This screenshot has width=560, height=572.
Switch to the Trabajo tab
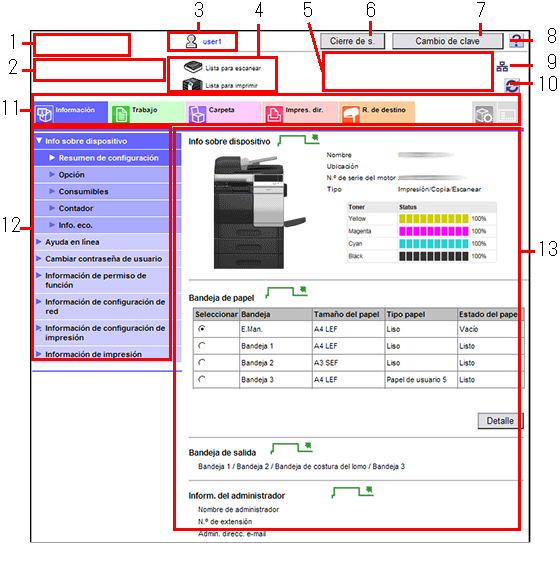[147, 113]
